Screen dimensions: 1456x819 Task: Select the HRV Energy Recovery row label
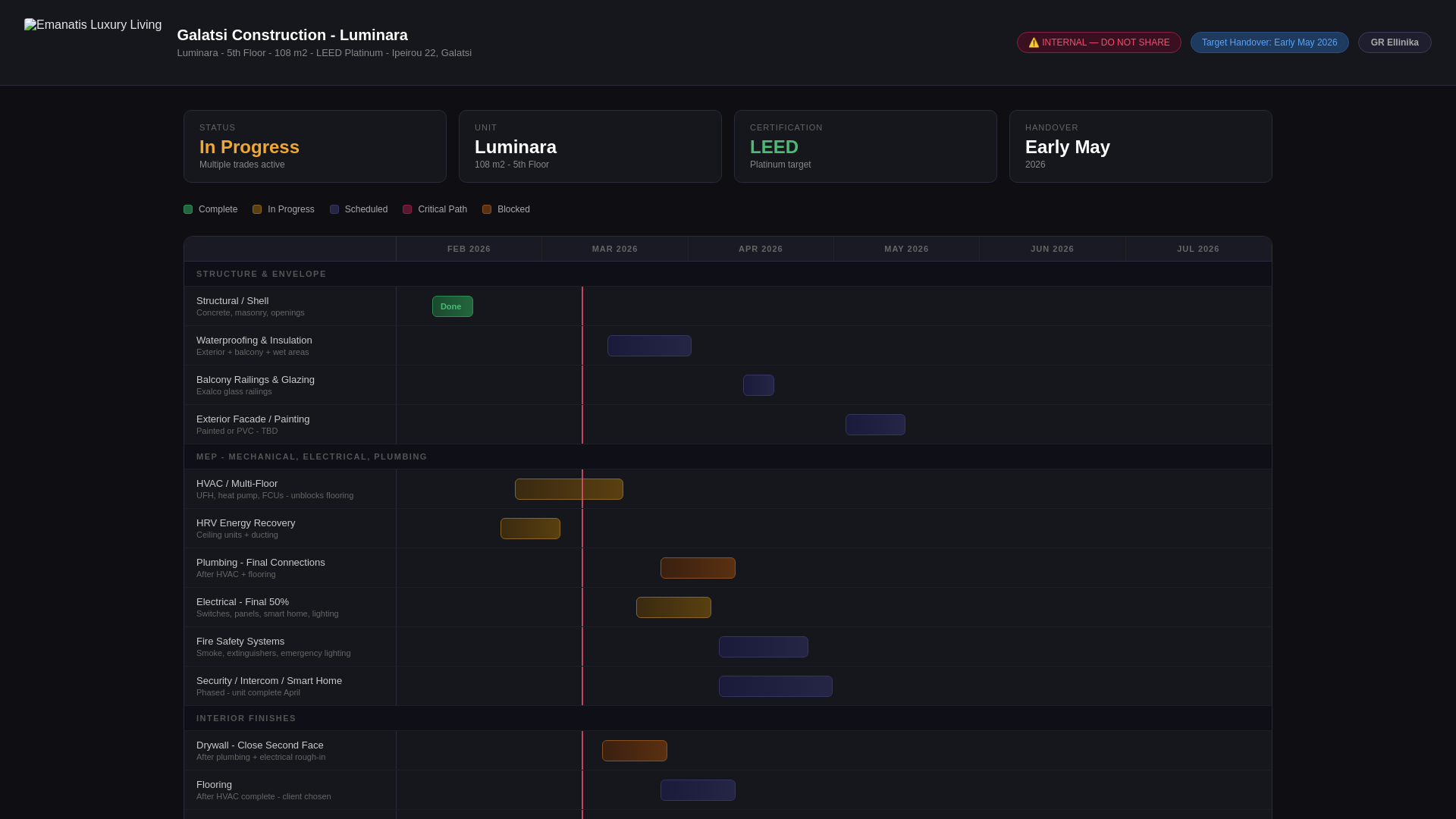(x=290, y=529)
